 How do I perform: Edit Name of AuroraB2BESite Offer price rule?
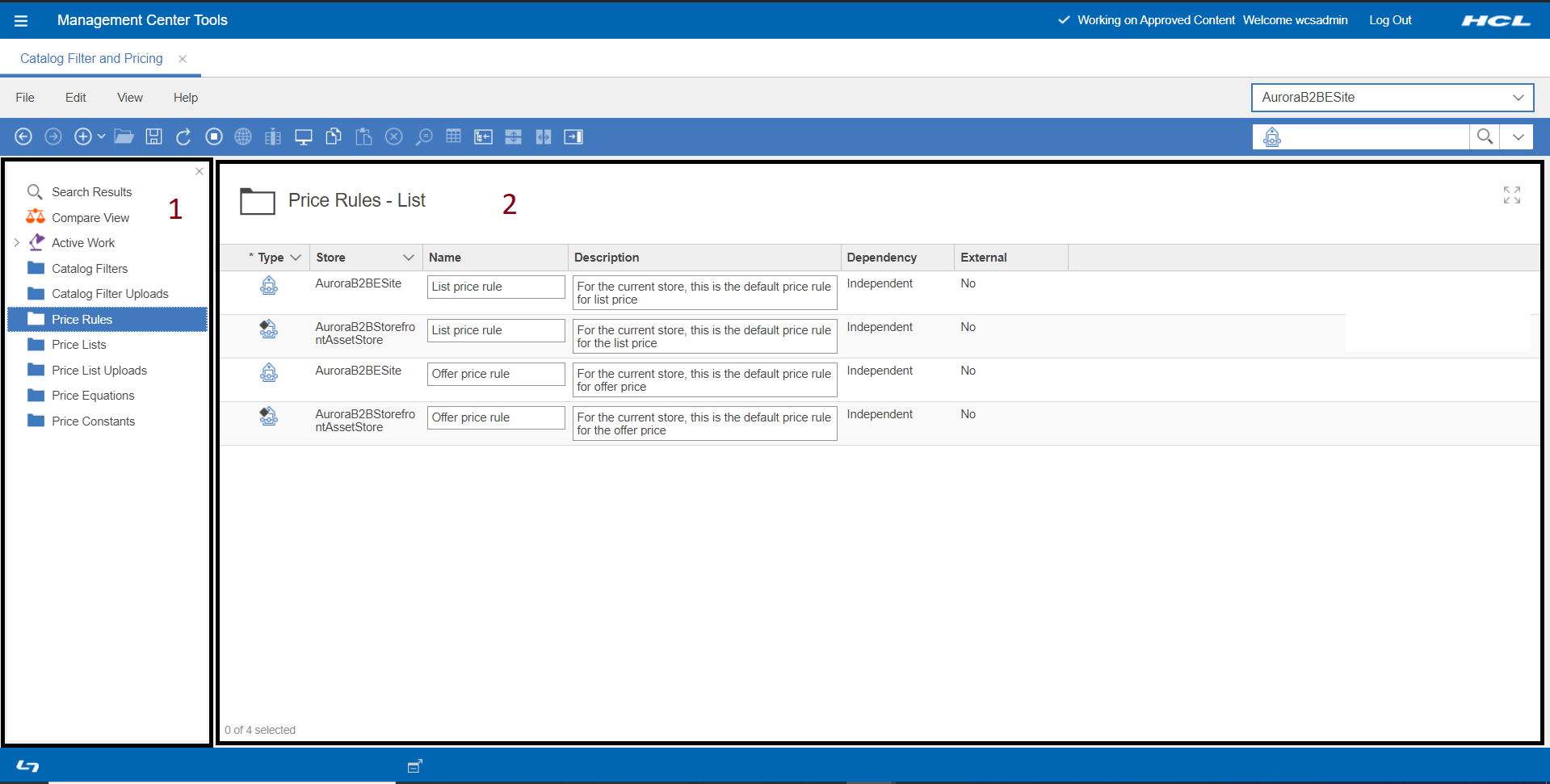click(496, 374)
